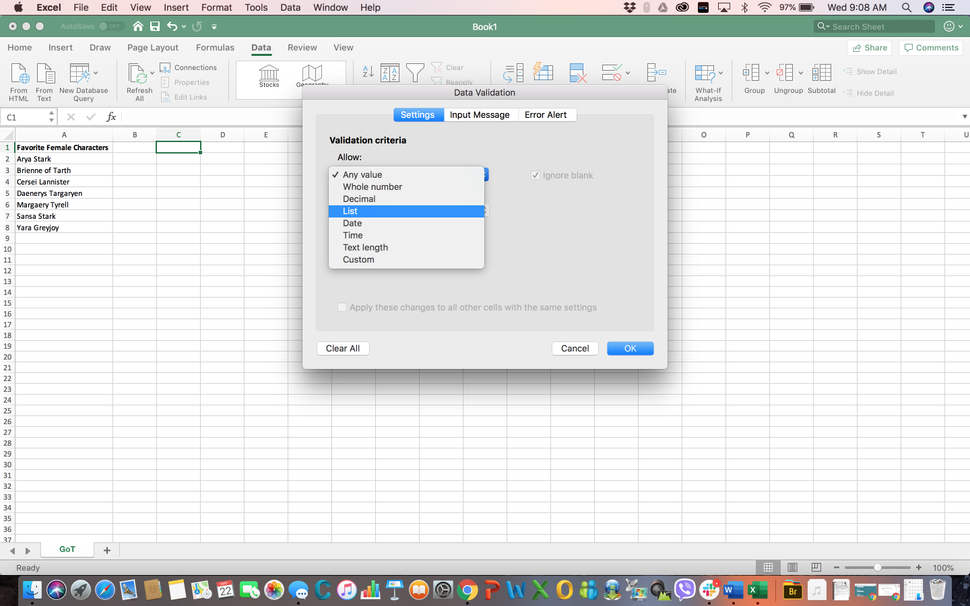Confirm validation with the OK button
Image resolution: width=970 pixels, height=606 pixels.
(630, 348)
